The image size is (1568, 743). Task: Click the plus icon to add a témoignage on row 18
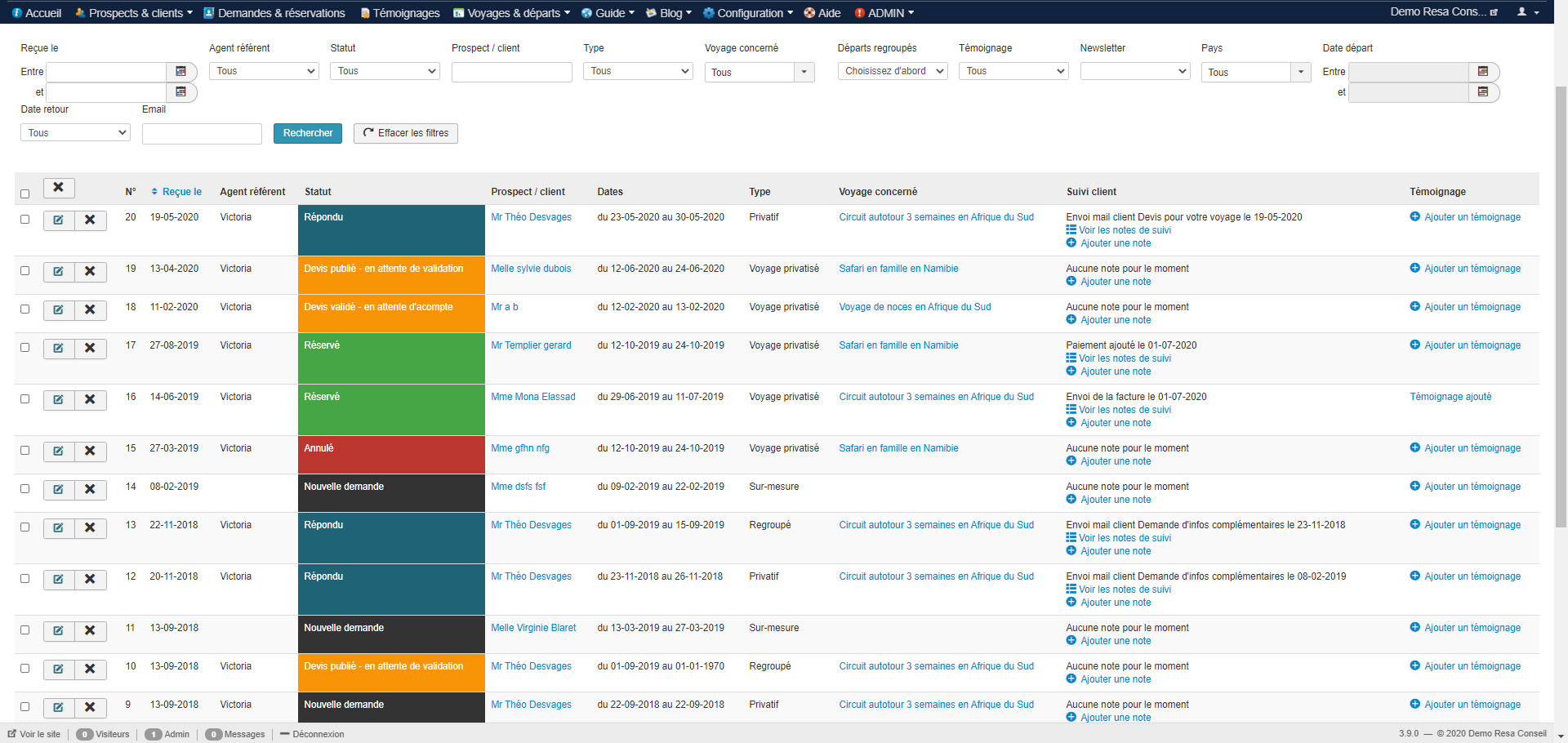[1414, 306]
